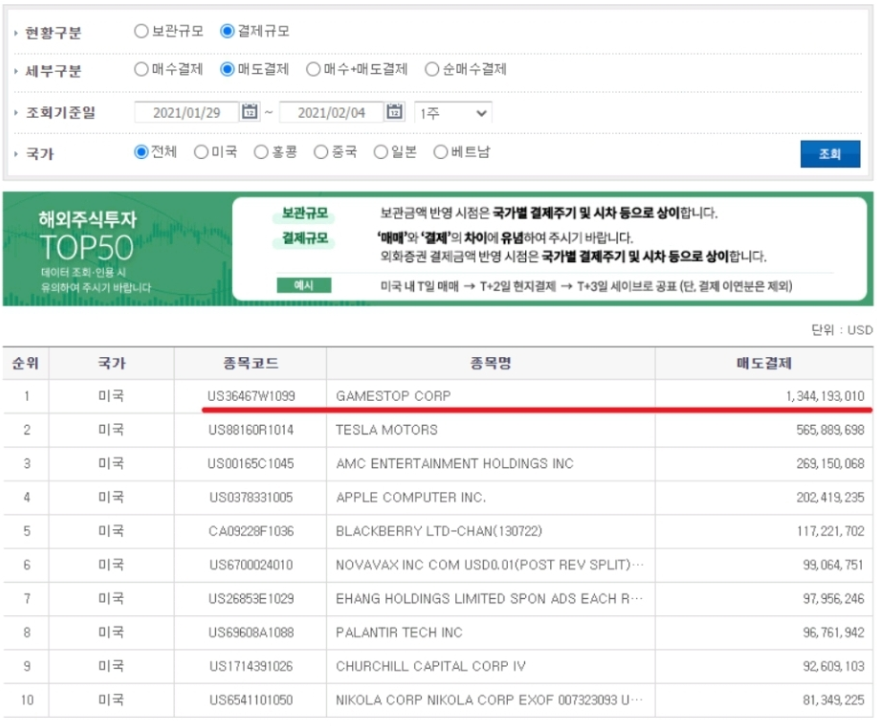Pick the 일본 country radio button
The image size is (879, 726).
[x=381, y=152]
